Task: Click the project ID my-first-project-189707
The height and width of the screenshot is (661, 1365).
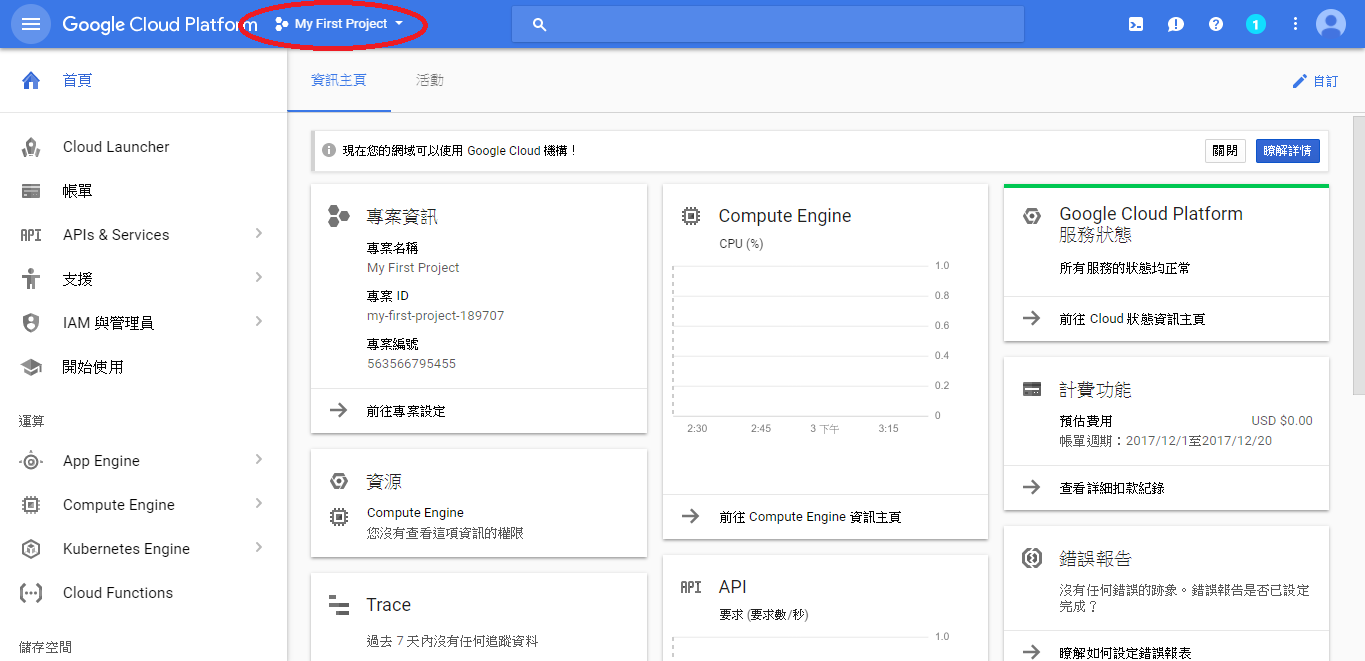Action: point(435,316)
